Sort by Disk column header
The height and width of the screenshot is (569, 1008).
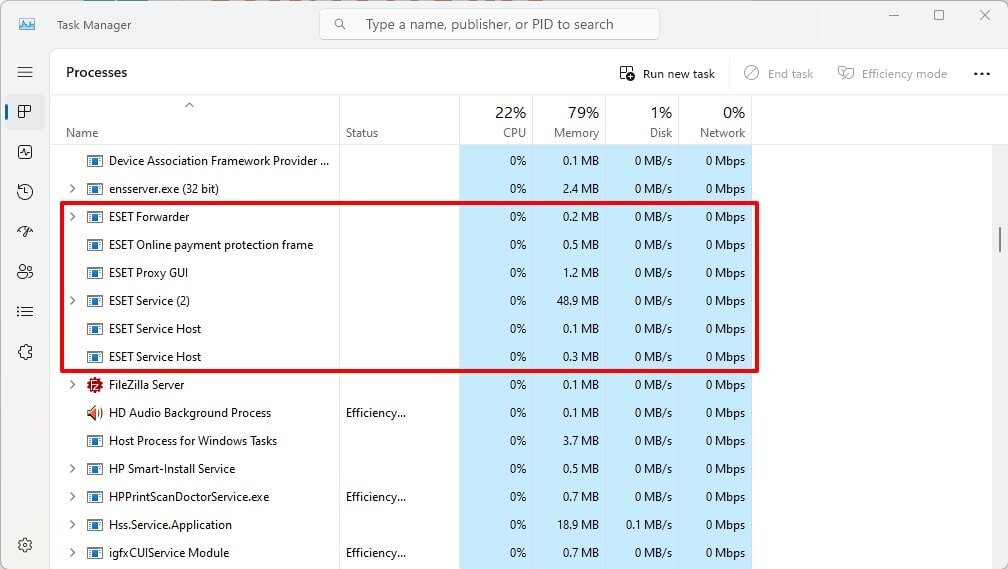(642, 120)
